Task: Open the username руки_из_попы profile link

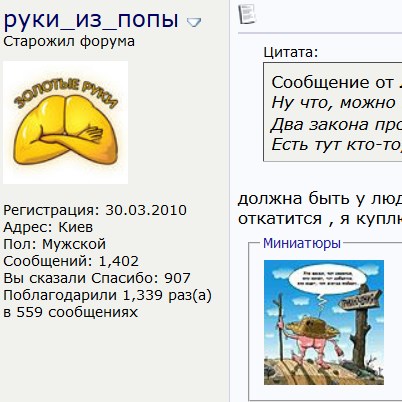Action: [x=91, y=20]
